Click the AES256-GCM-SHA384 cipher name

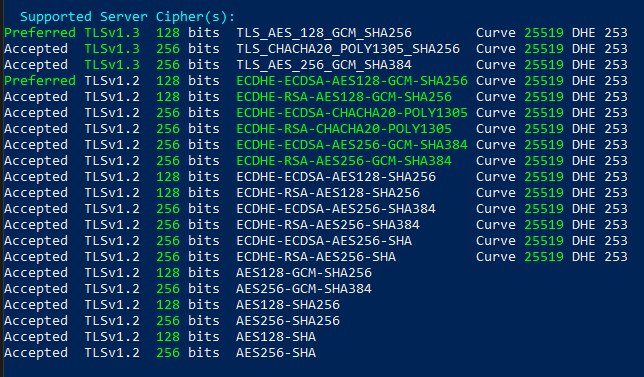[304, 289]
